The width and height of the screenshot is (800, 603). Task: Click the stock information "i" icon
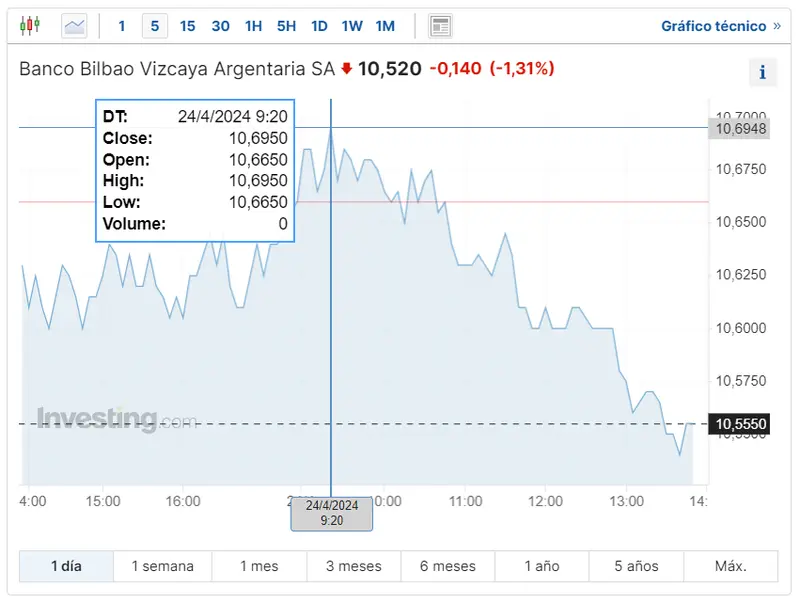pos(763,71)
